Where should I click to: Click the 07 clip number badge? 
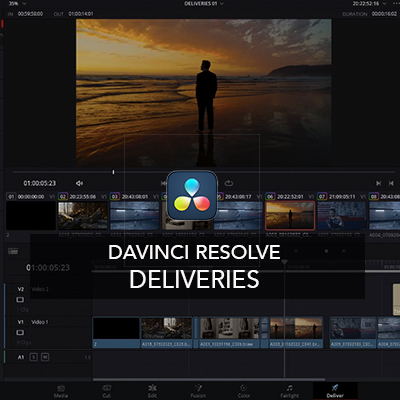click(322, 197)
